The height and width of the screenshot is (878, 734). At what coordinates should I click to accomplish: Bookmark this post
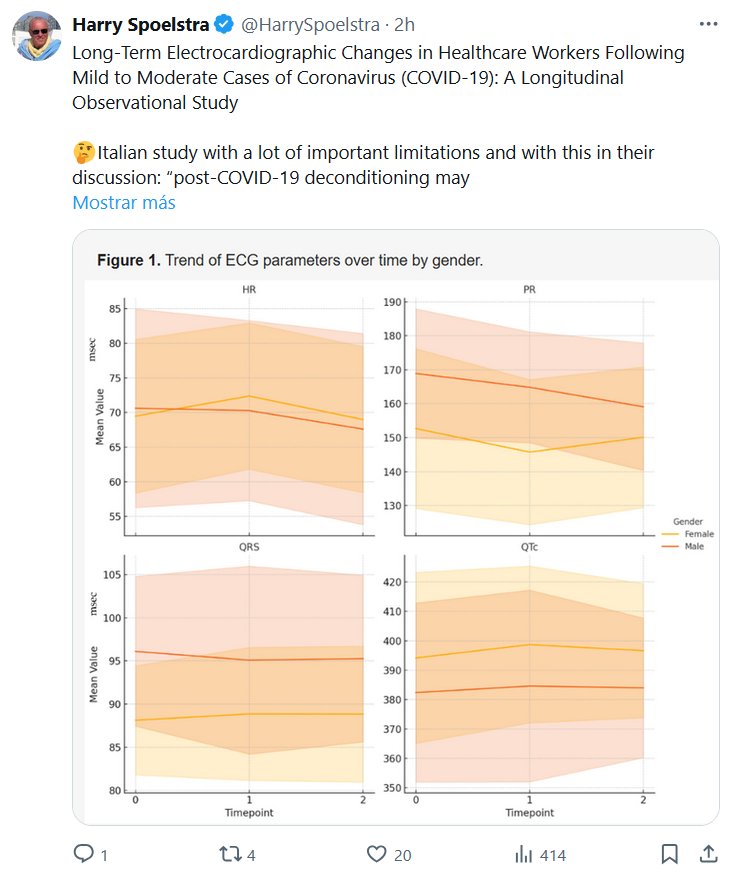[x=670, y=854]
